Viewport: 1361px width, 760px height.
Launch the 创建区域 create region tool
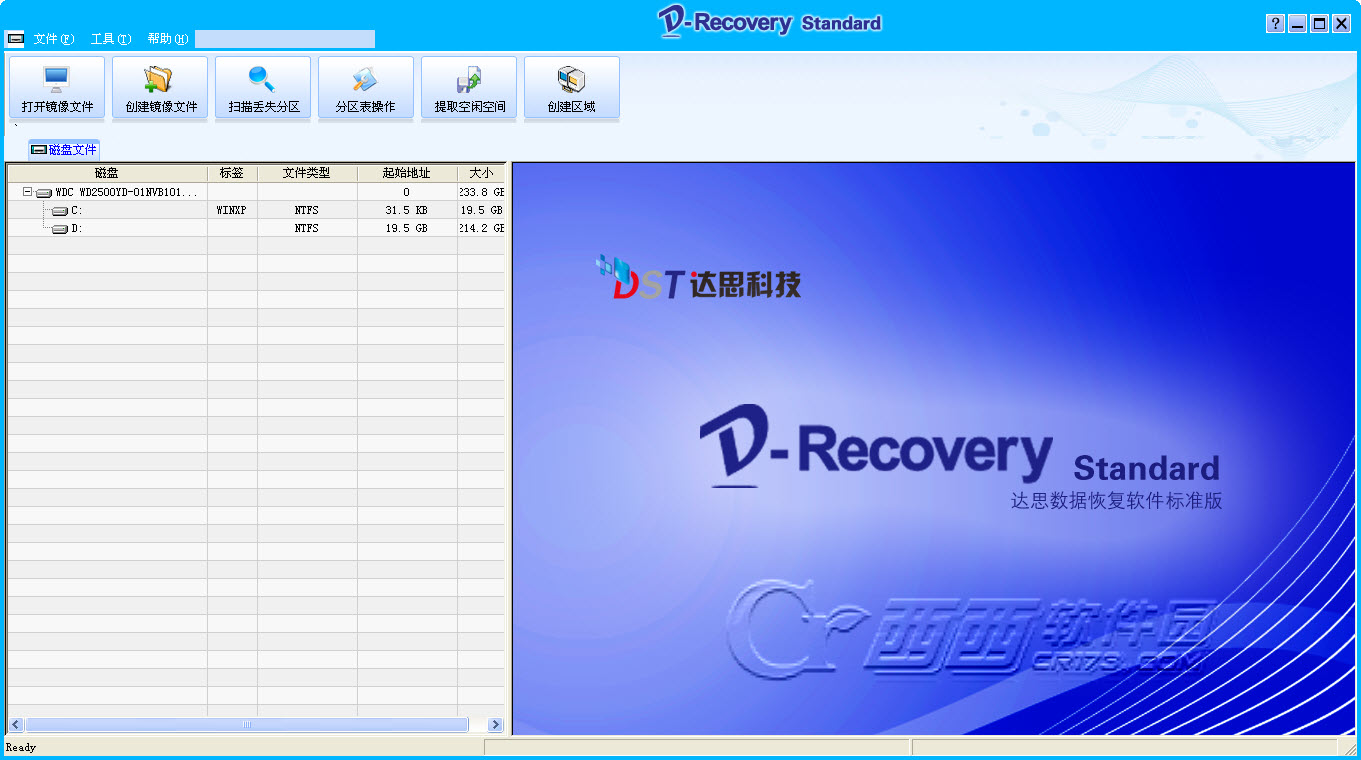pyautogui.click(x=572, y=88)
